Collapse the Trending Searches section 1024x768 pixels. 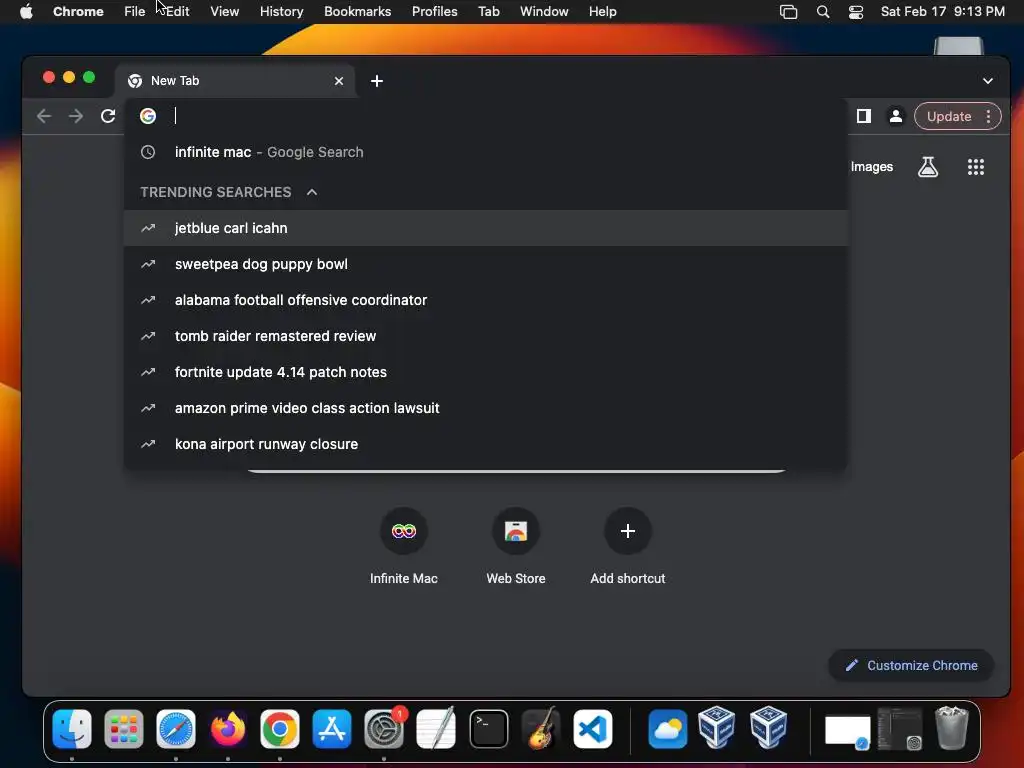click(312, 192)
